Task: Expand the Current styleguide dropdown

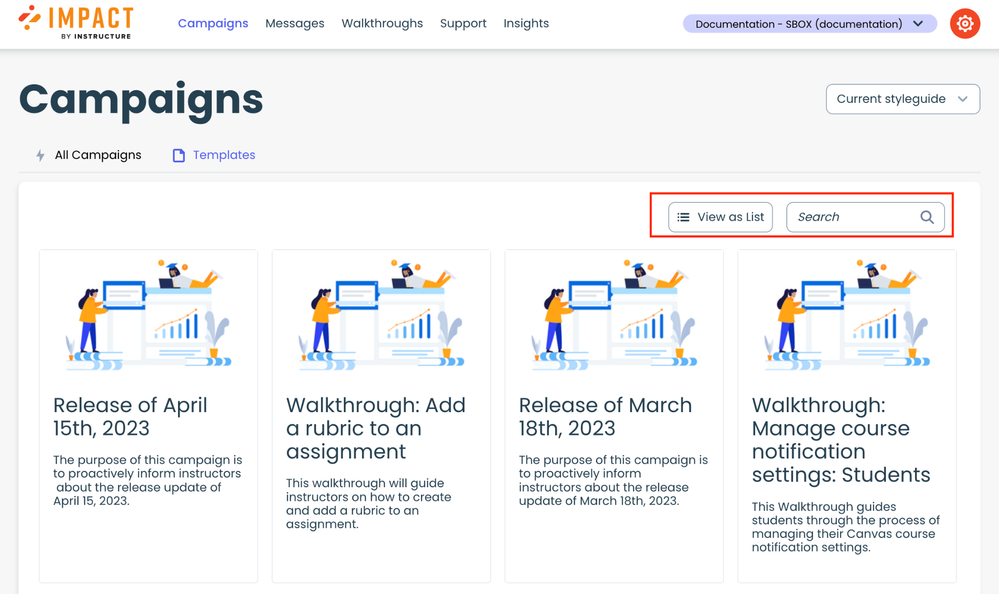Action: click(901, 99)
